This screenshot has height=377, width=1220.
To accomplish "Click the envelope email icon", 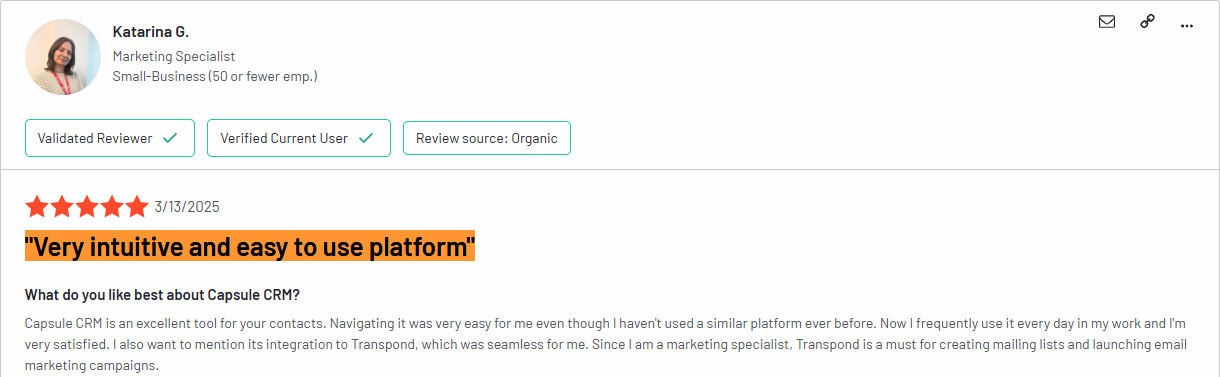I will (1107, 22).
